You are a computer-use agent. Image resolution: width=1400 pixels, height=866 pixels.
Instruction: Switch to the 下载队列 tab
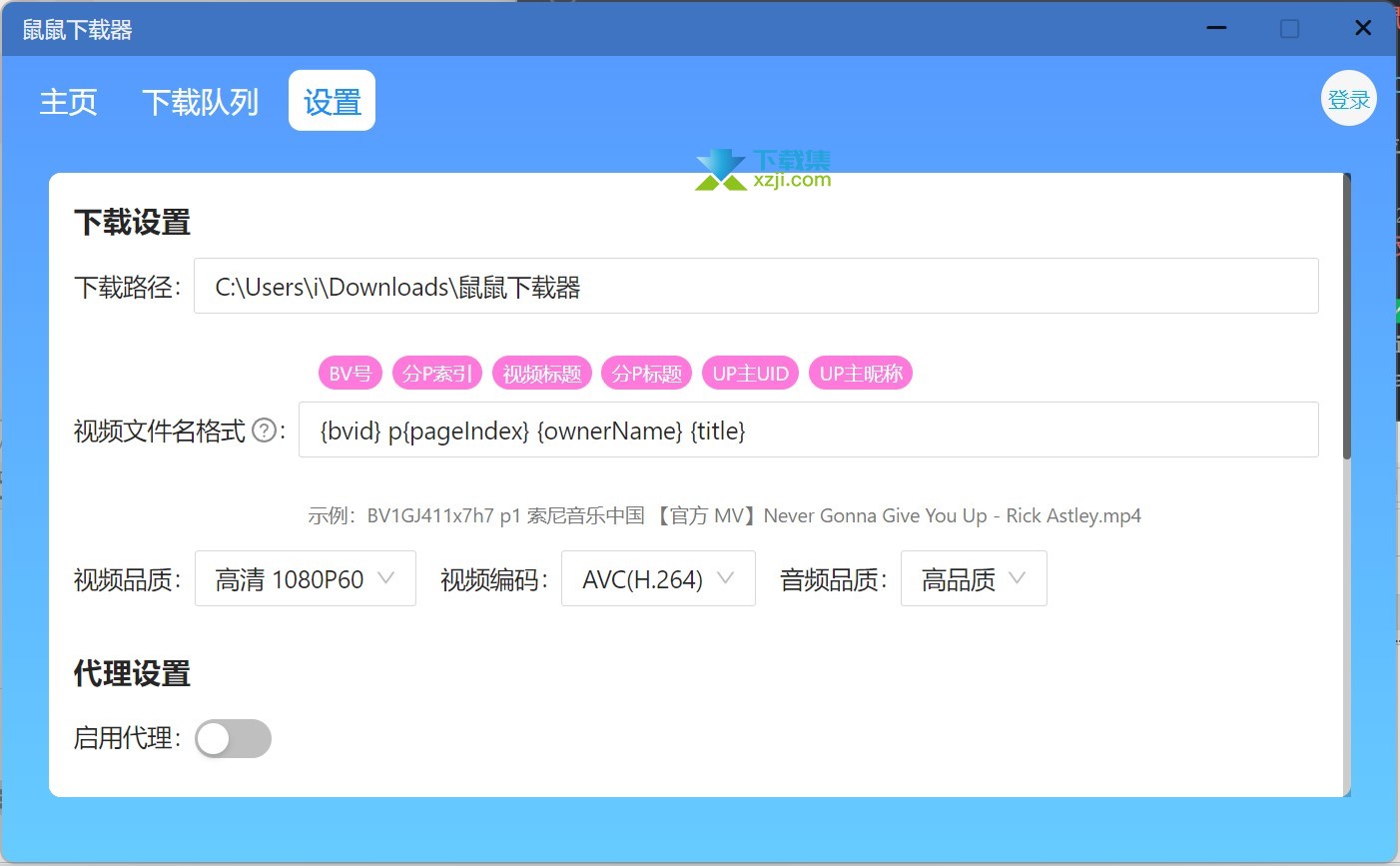(x=200, y=101)
